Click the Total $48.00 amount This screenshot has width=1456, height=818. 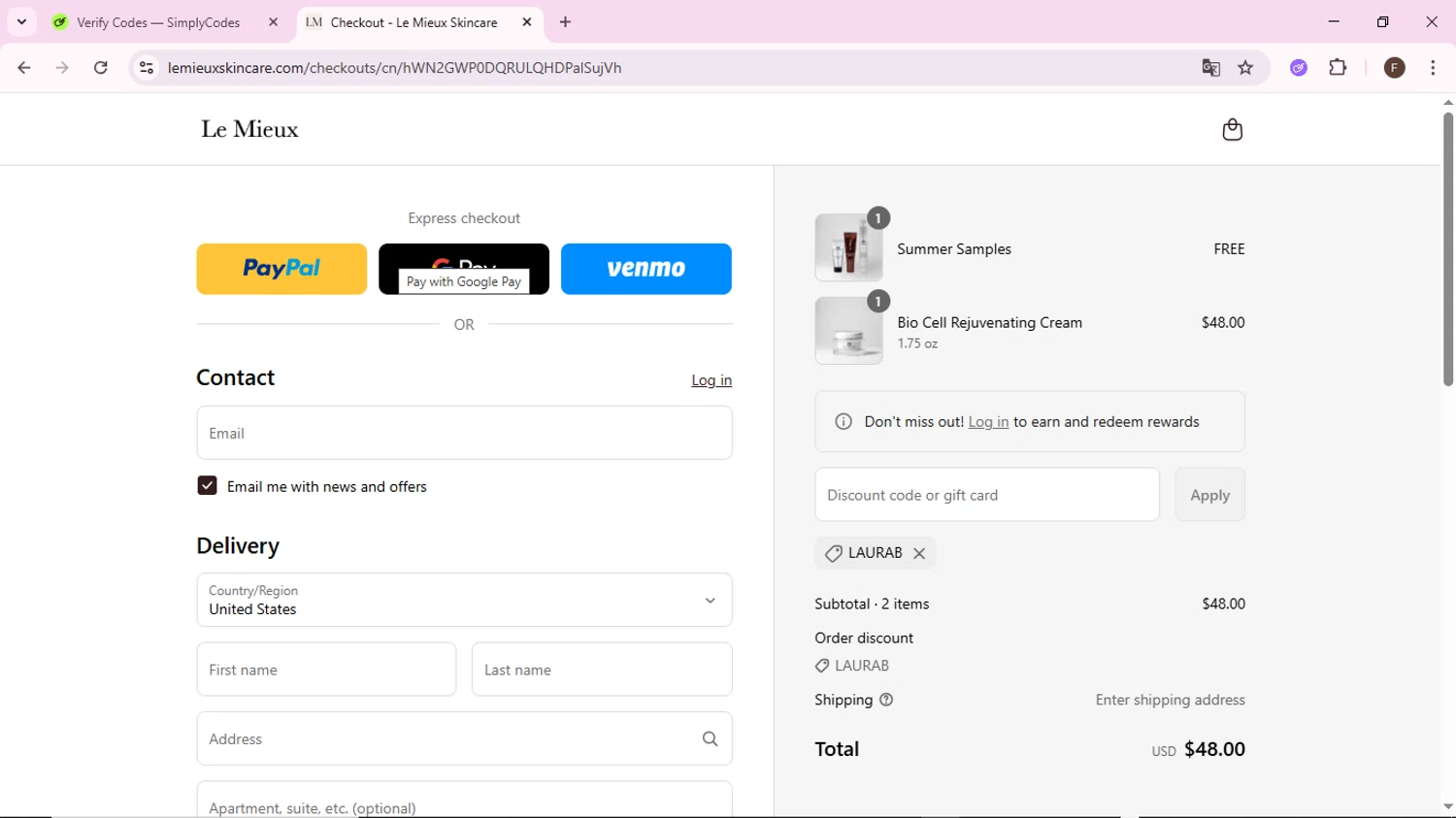pos(1214,749)
